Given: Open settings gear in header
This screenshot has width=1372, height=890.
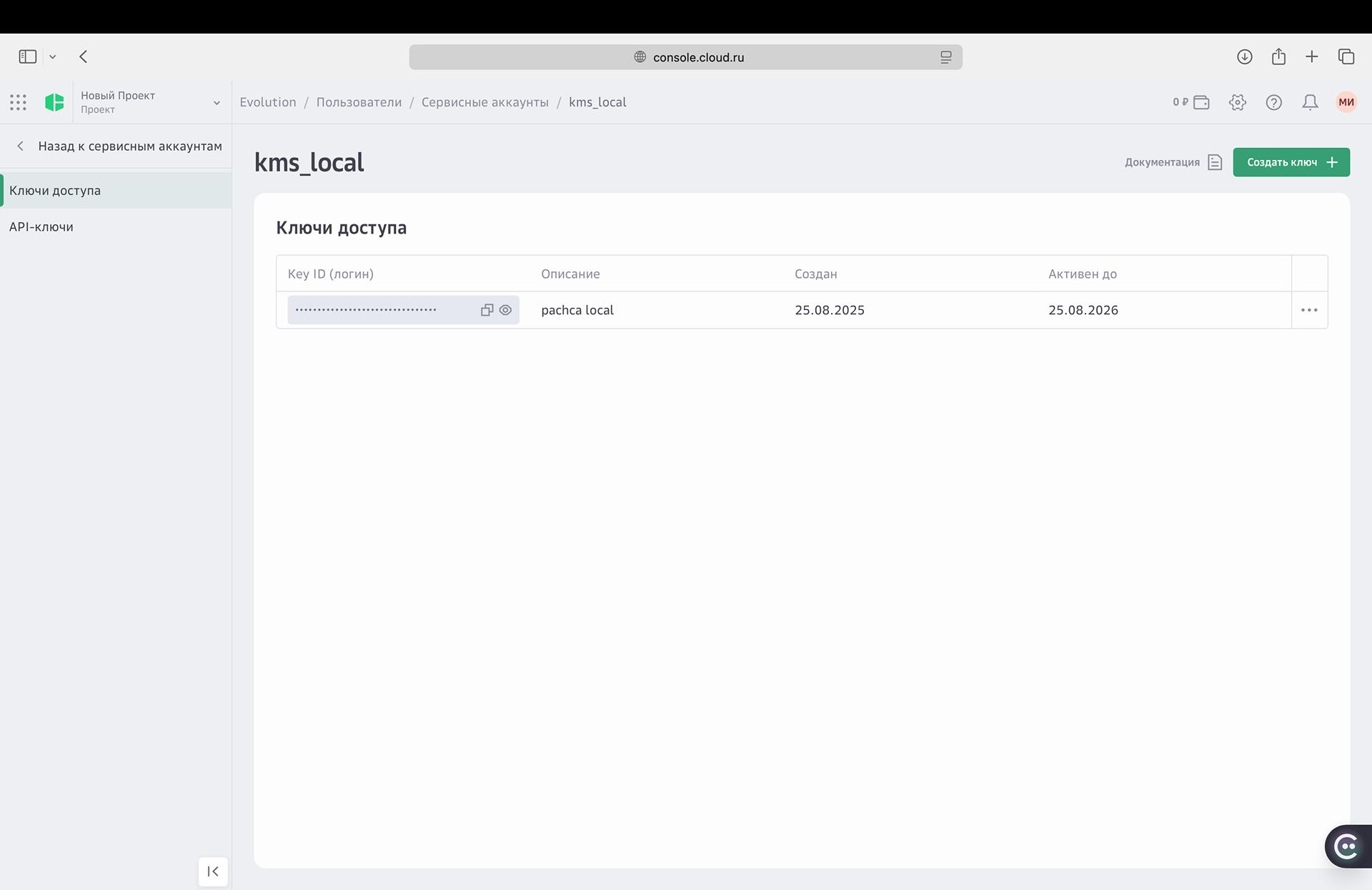Looking at the screenshot, I should coord(1238,102).
